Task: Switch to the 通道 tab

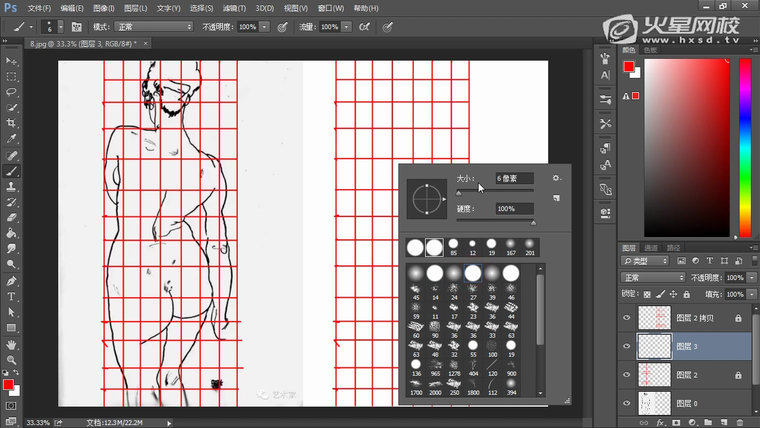Action: click(x=650, y=246)
